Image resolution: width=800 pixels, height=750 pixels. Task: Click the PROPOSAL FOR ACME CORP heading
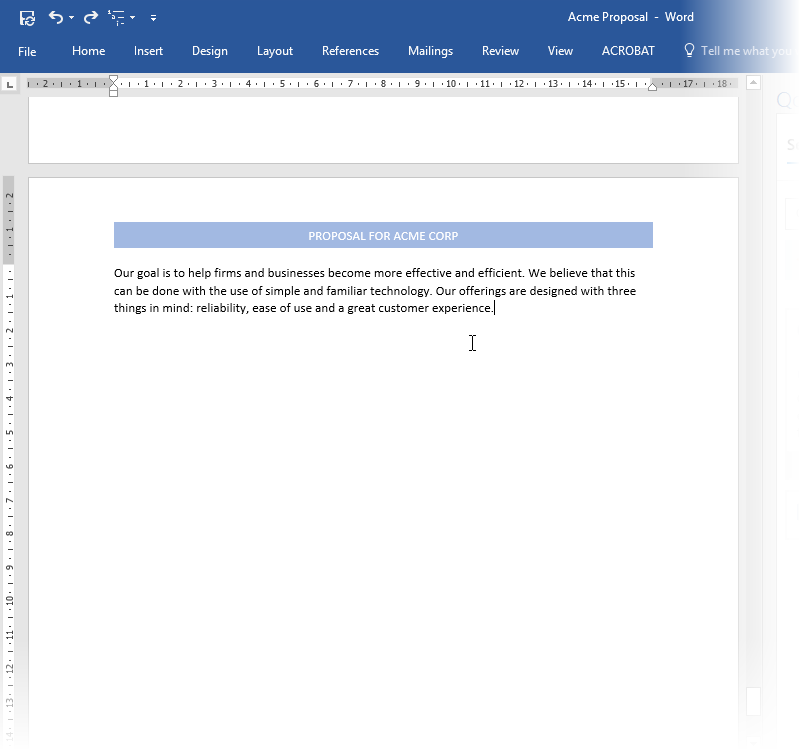click(x=383, y=236)
